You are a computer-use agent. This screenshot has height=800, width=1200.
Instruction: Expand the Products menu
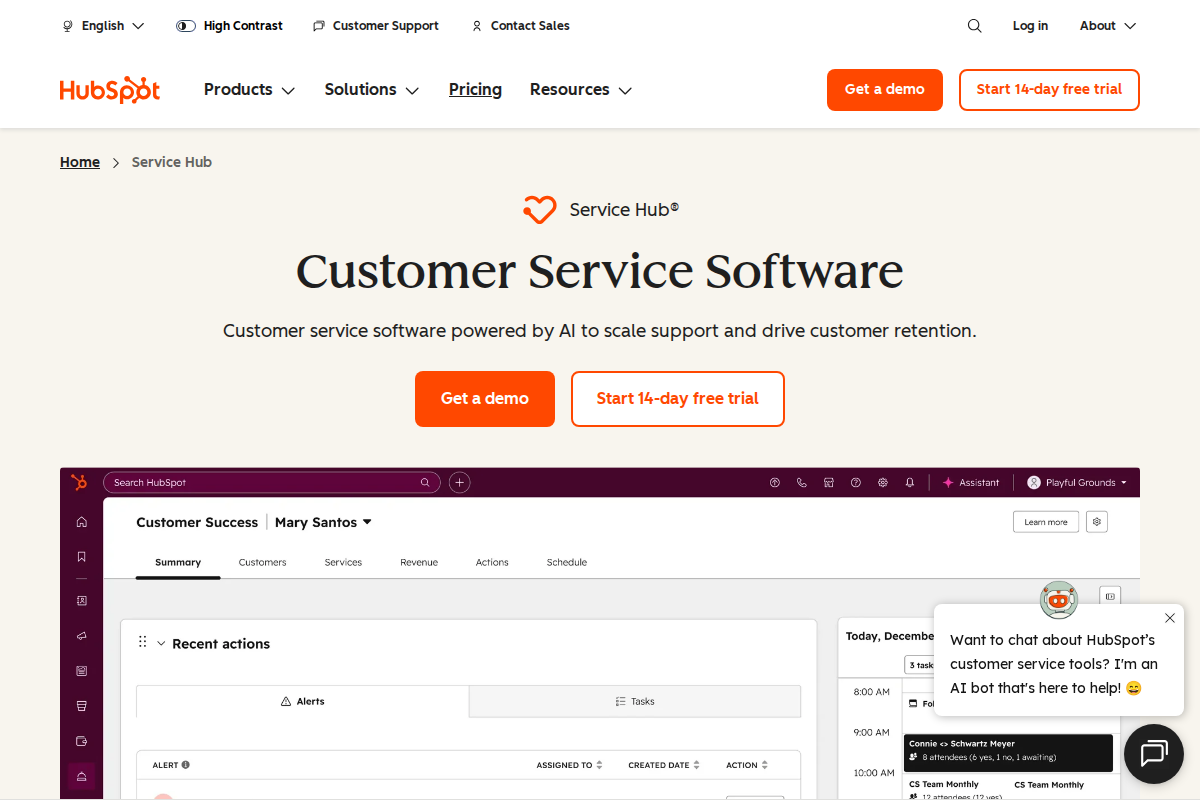pos(249,90)
